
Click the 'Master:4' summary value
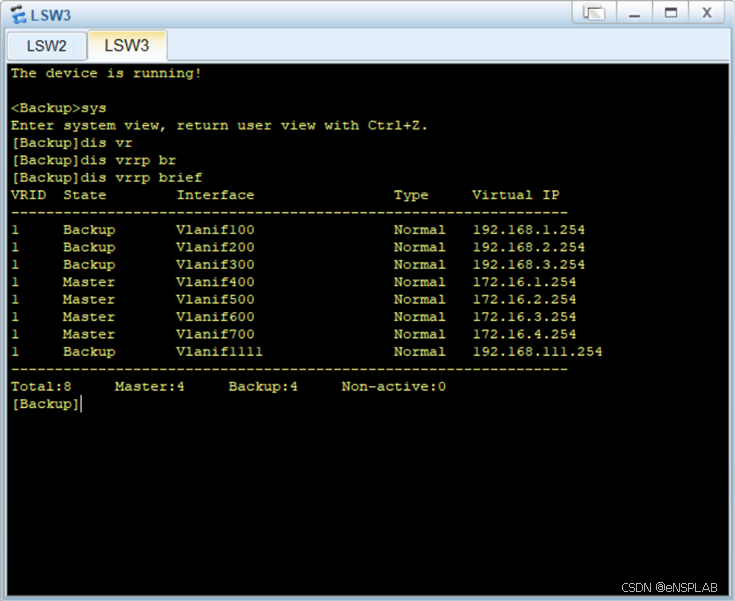tap(150, 387)
